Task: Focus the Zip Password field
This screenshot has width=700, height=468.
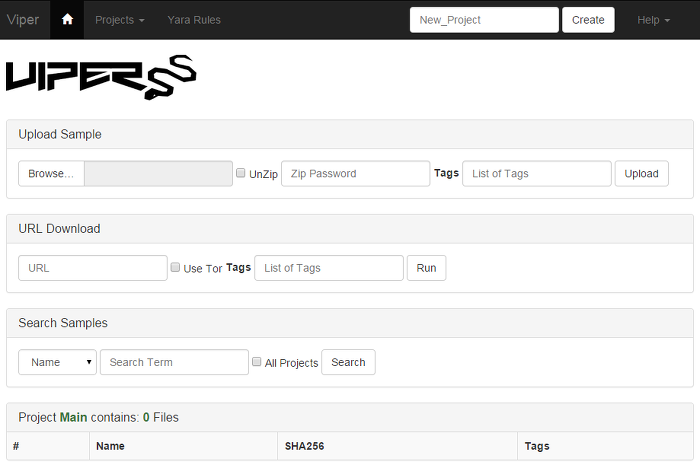Action: (x=355, y=173)
